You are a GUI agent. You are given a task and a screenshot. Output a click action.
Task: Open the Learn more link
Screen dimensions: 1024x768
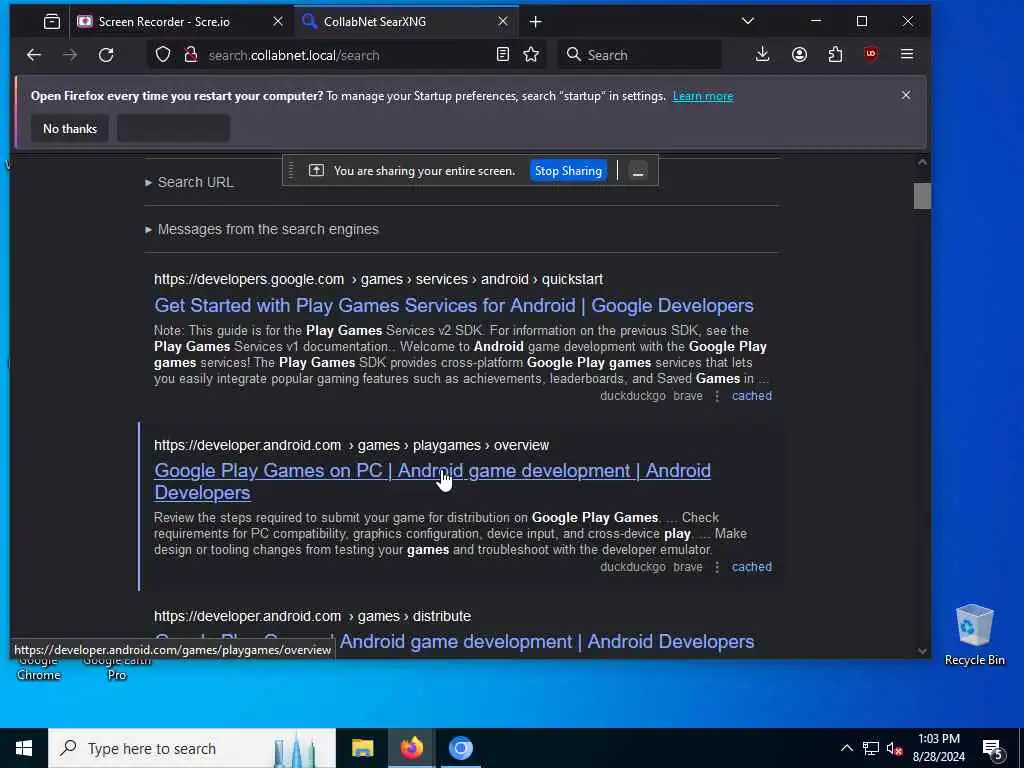(703, 96)
